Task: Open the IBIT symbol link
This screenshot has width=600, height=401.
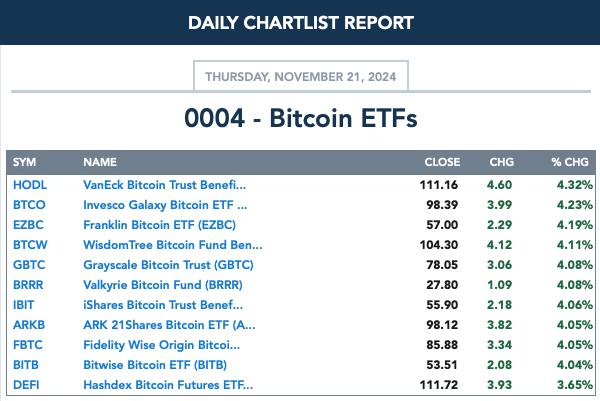Action: click(23, 305)
